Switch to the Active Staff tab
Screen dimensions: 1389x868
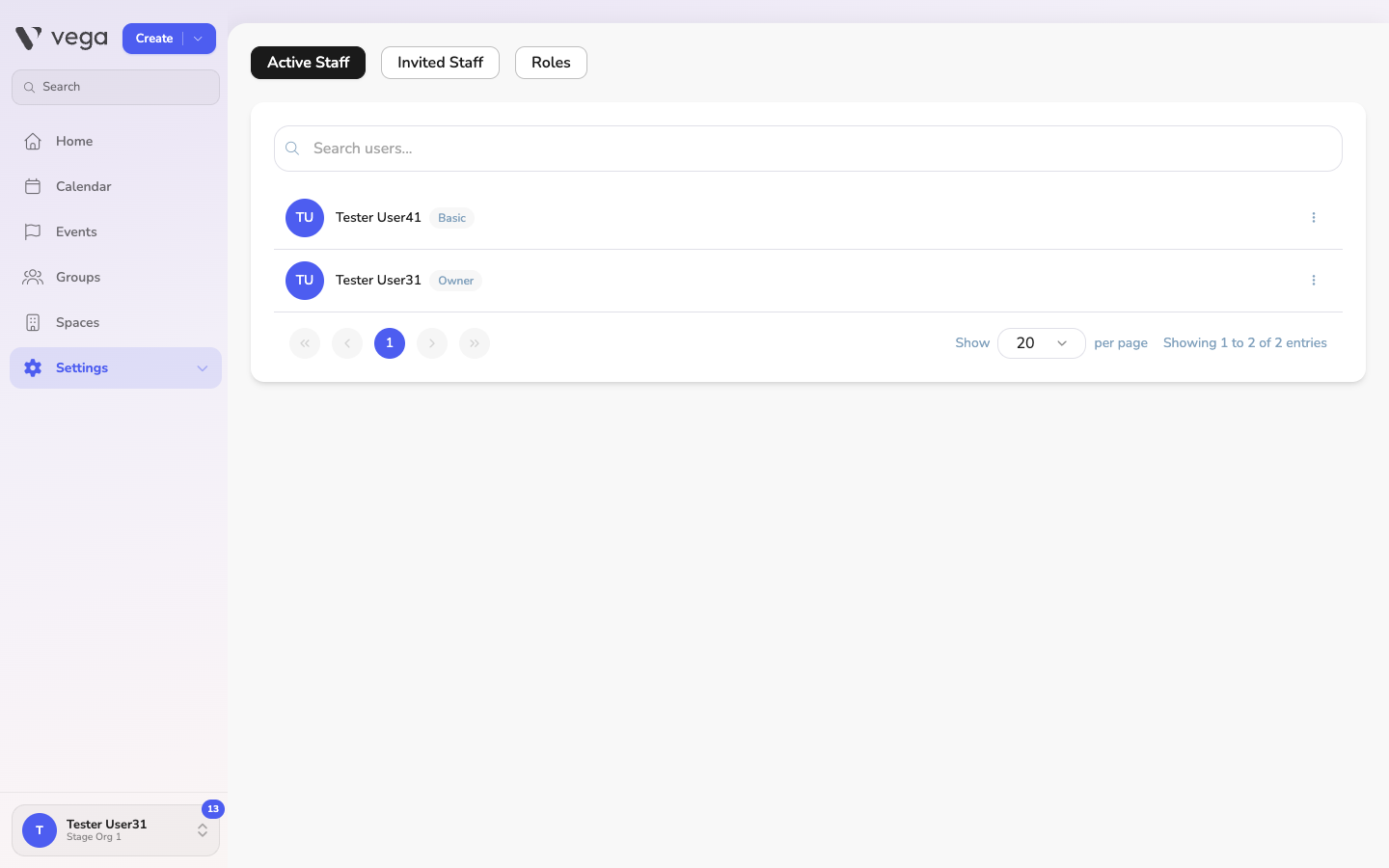click(309, 63)
